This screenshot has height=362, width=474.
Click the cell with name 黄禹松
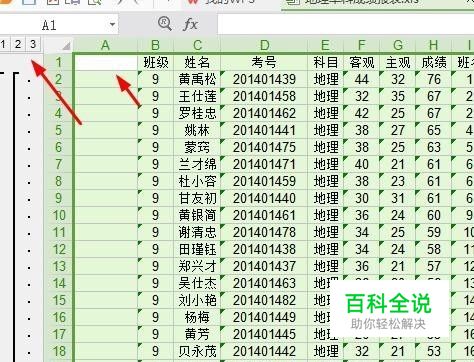[197, 79]
